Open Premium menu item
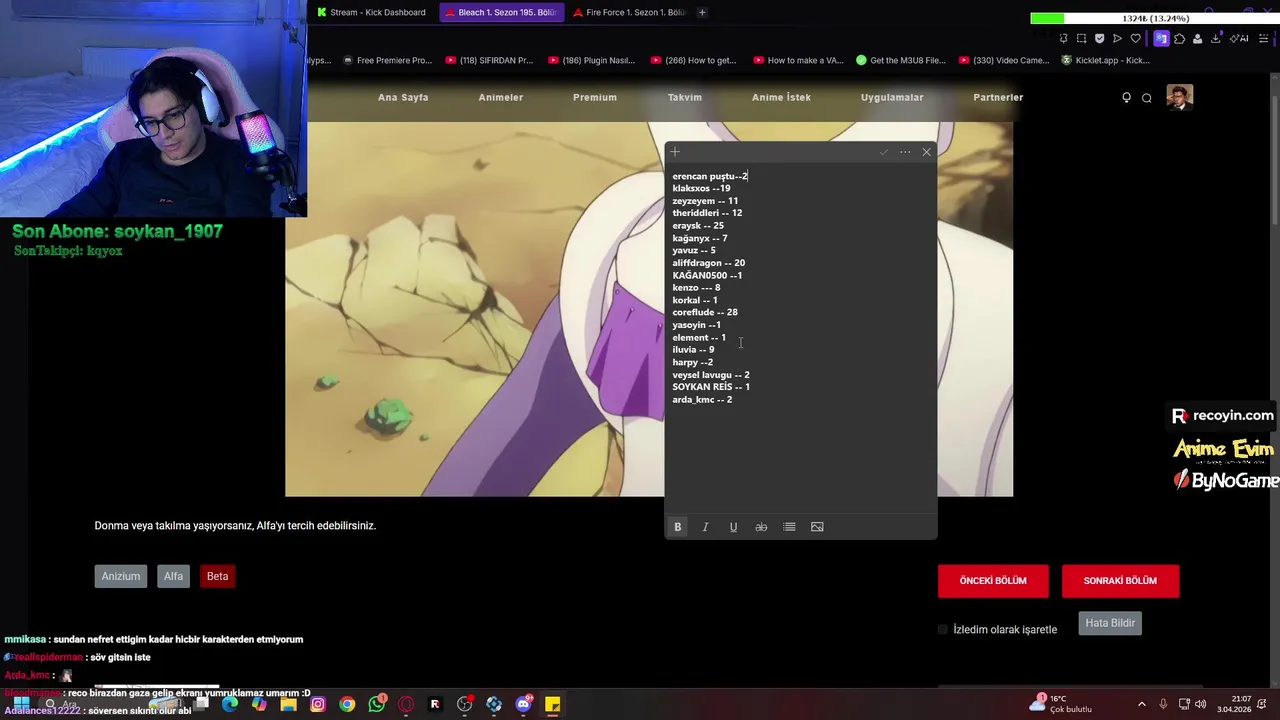The height and width of the screenshot is (720, 1280). click(x=595, y=97)
